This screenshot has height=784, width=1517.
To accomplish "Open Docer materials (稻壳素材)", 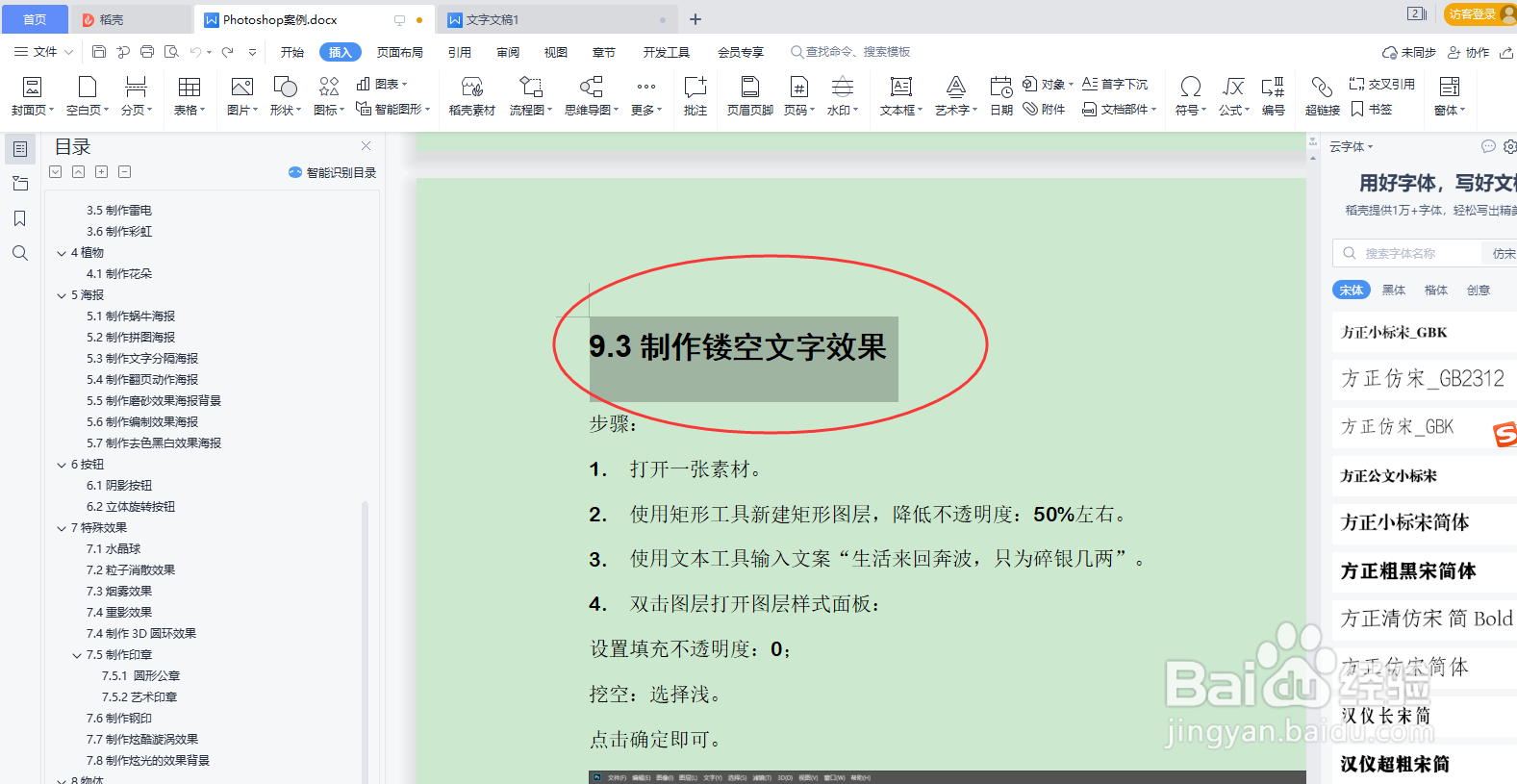I will (471, 96).
